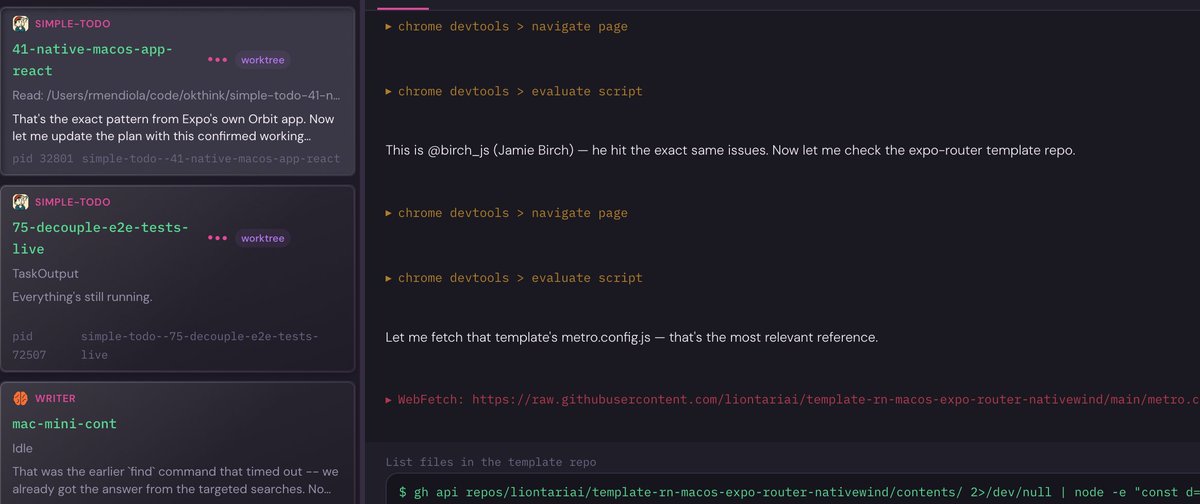
Task: Click the SIMPLE-TODO avatar on 75-decouple-e2e-tests-live card
Action: point(20,202)
